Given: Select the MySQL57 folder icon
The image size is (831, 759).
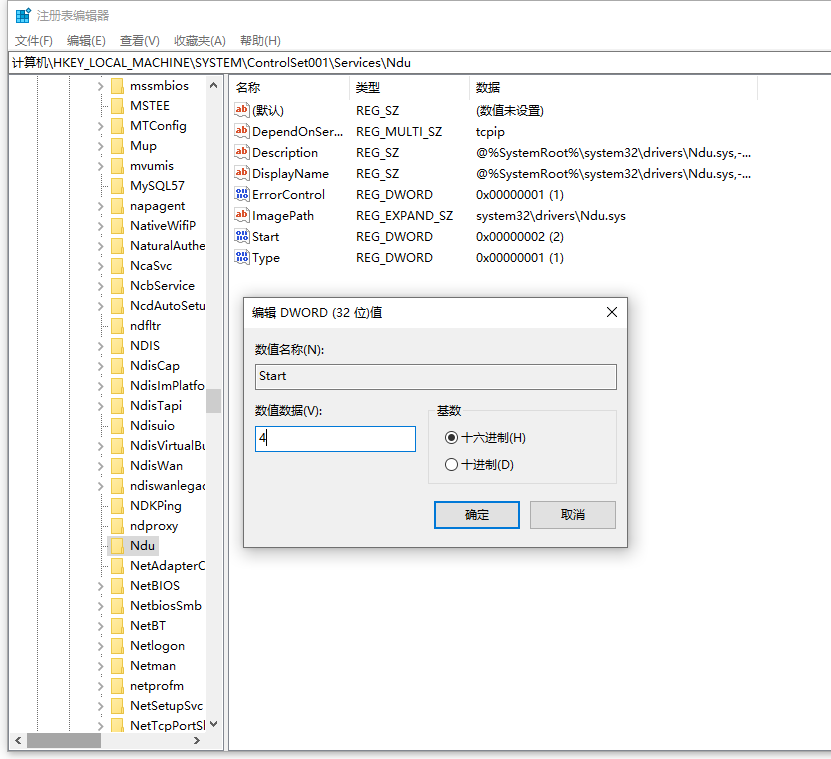Looking at the screenshot, I should coord(117,186).
